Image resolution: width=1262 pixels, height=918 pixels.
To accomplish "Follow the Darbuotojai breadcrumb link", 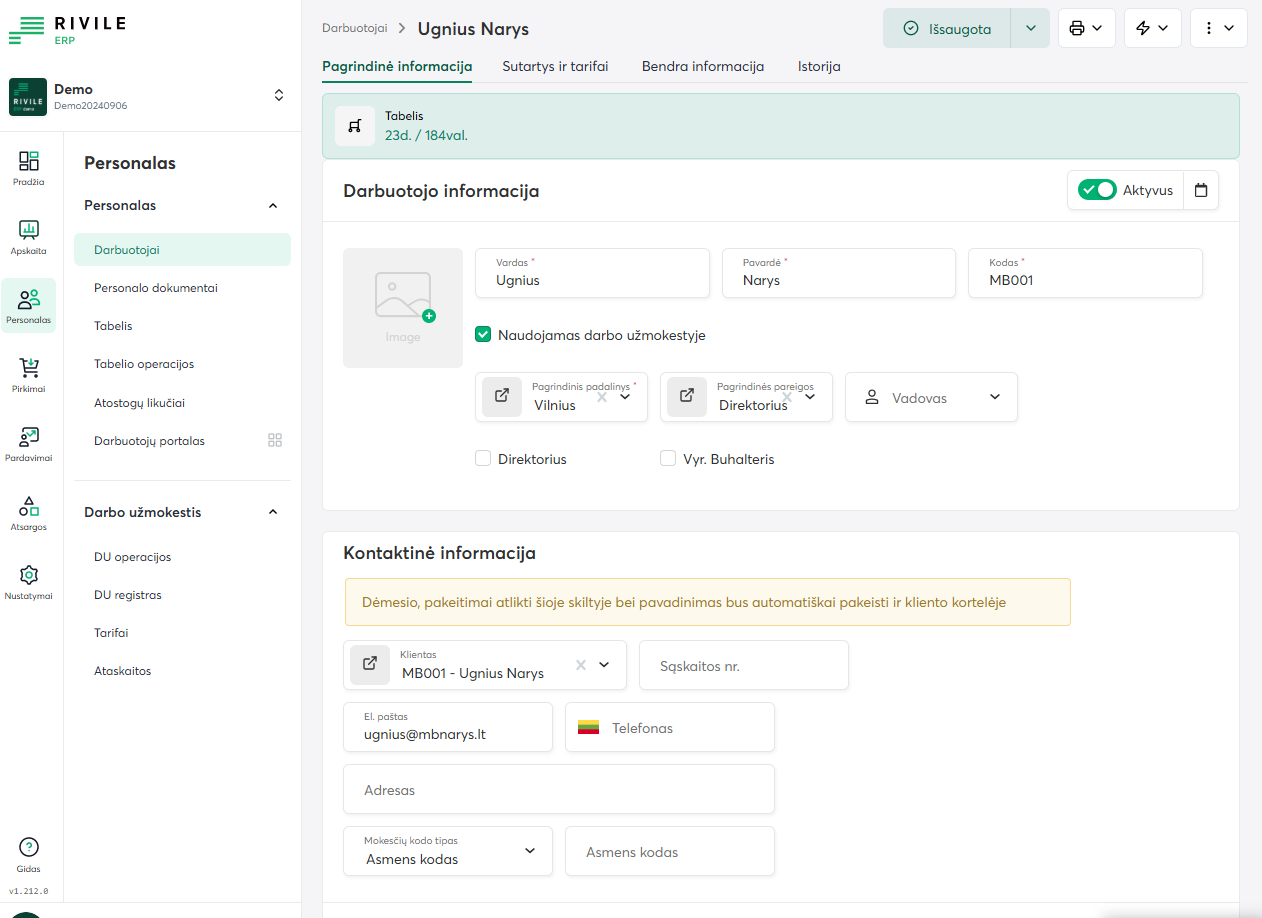I will (354, 28).
